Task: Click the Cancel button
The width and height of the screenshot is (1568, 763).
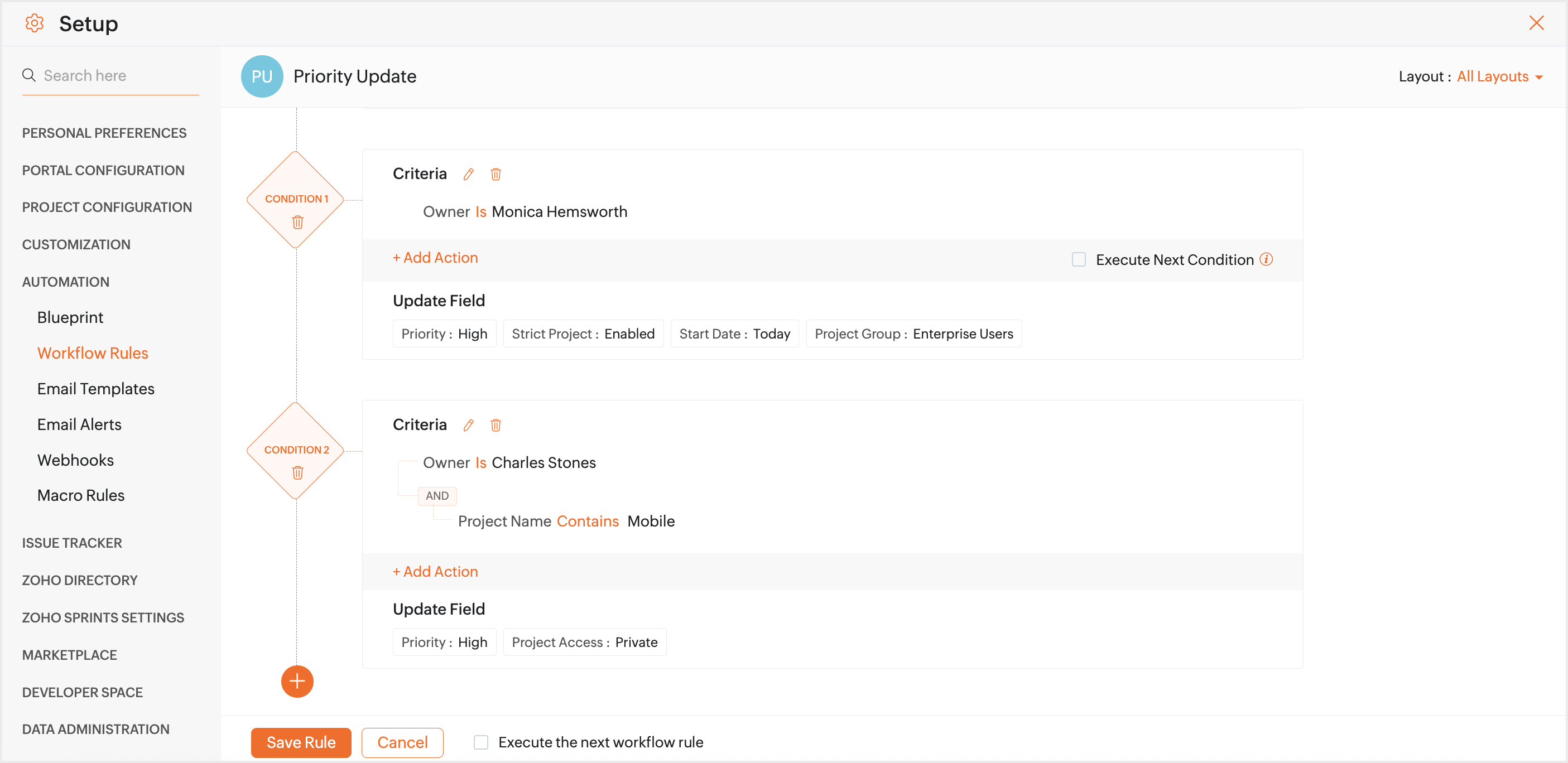Action: click(x=402, y=742)
